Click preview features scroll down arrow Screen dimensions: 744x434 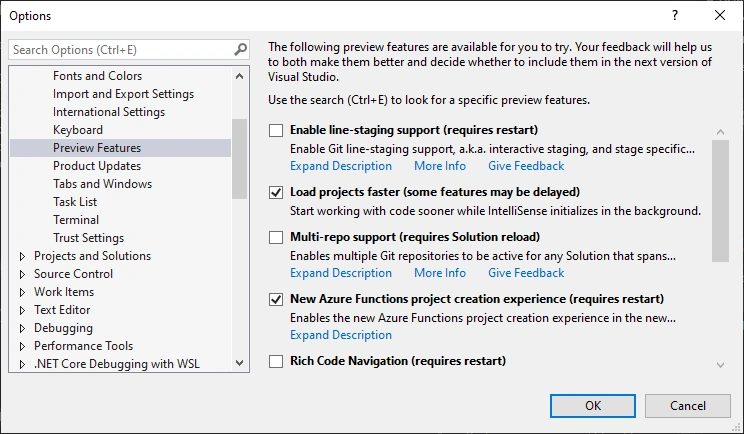tap(720, 365)
